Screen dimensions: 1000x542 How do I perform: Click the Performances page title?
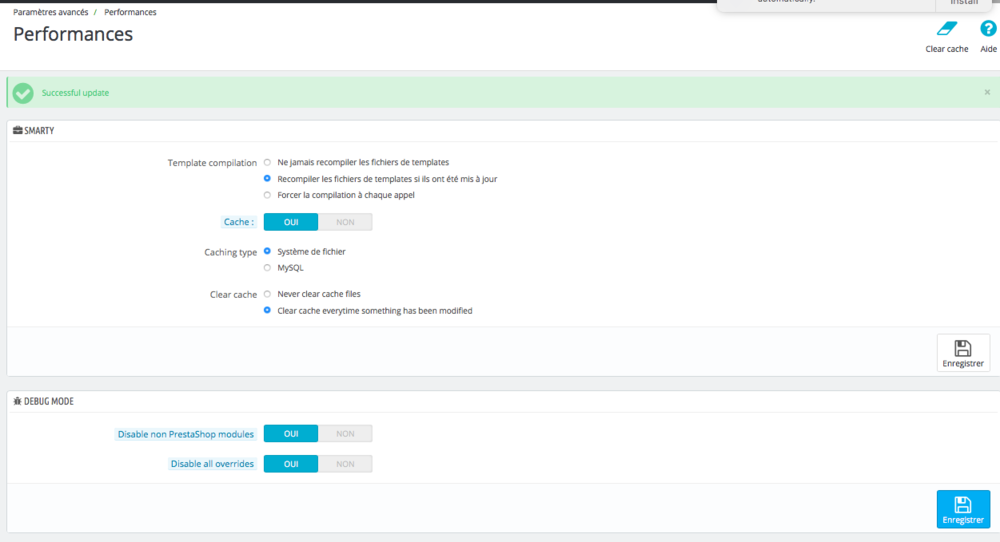(73, 34)
